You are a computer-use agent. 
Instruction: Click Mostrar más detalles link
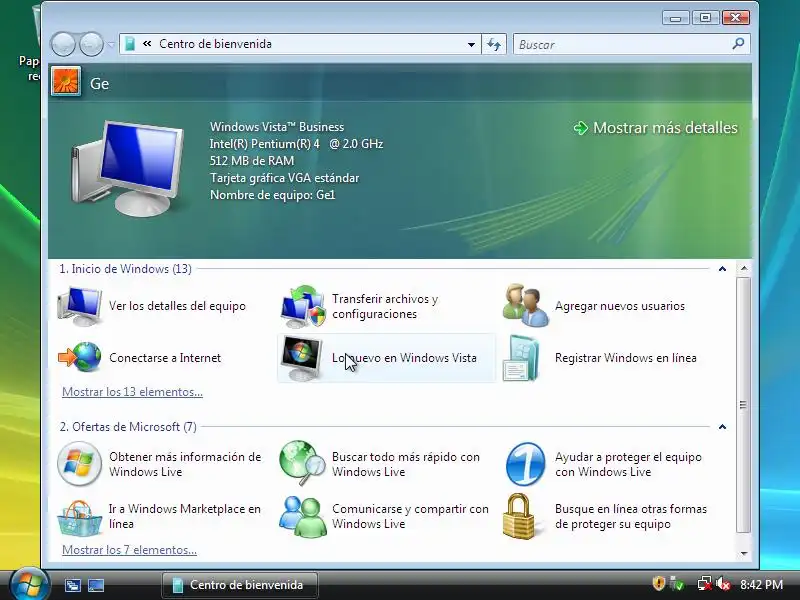pos(665,128)
